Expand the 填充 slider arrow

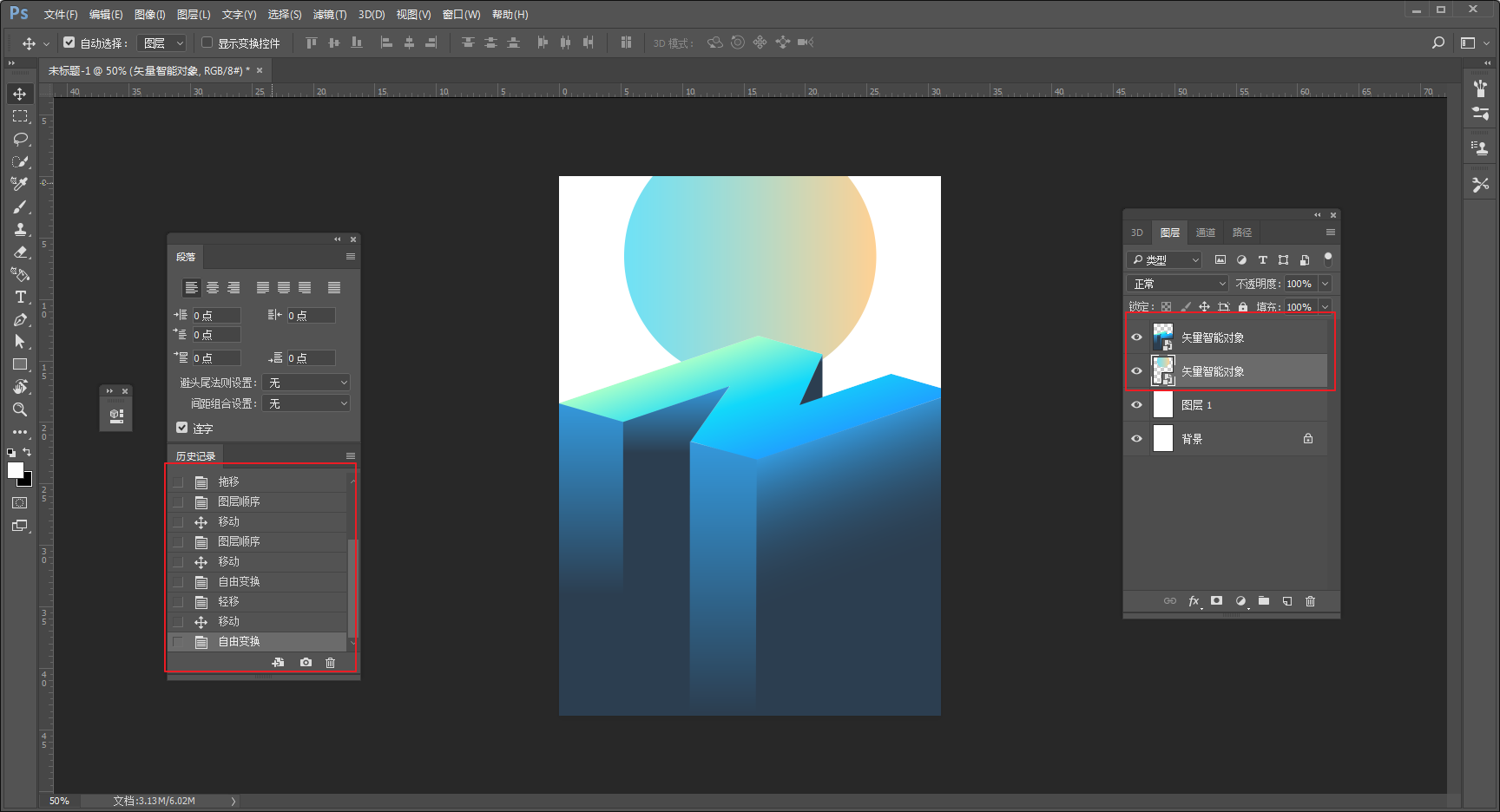pos(1326,307)
